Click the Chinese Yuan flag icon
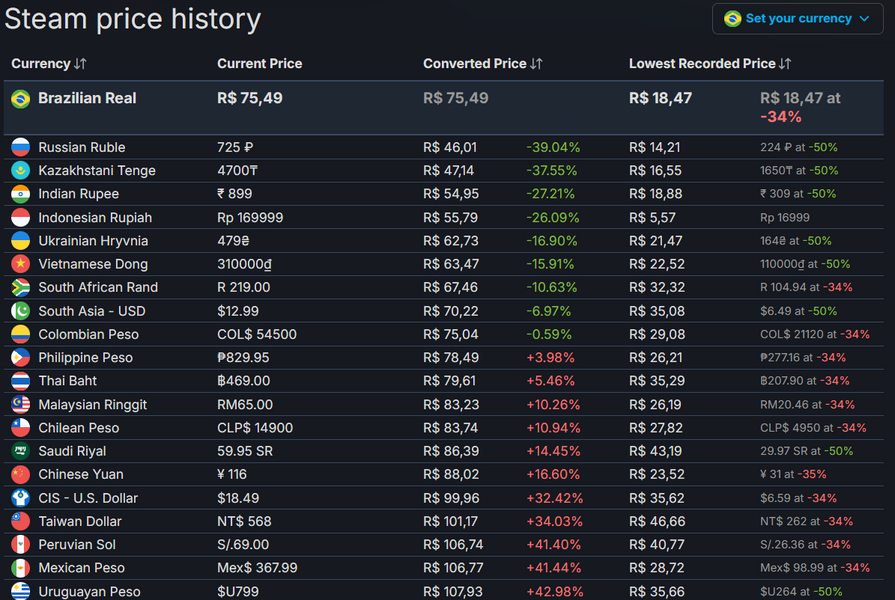 [x=20, y=474]
